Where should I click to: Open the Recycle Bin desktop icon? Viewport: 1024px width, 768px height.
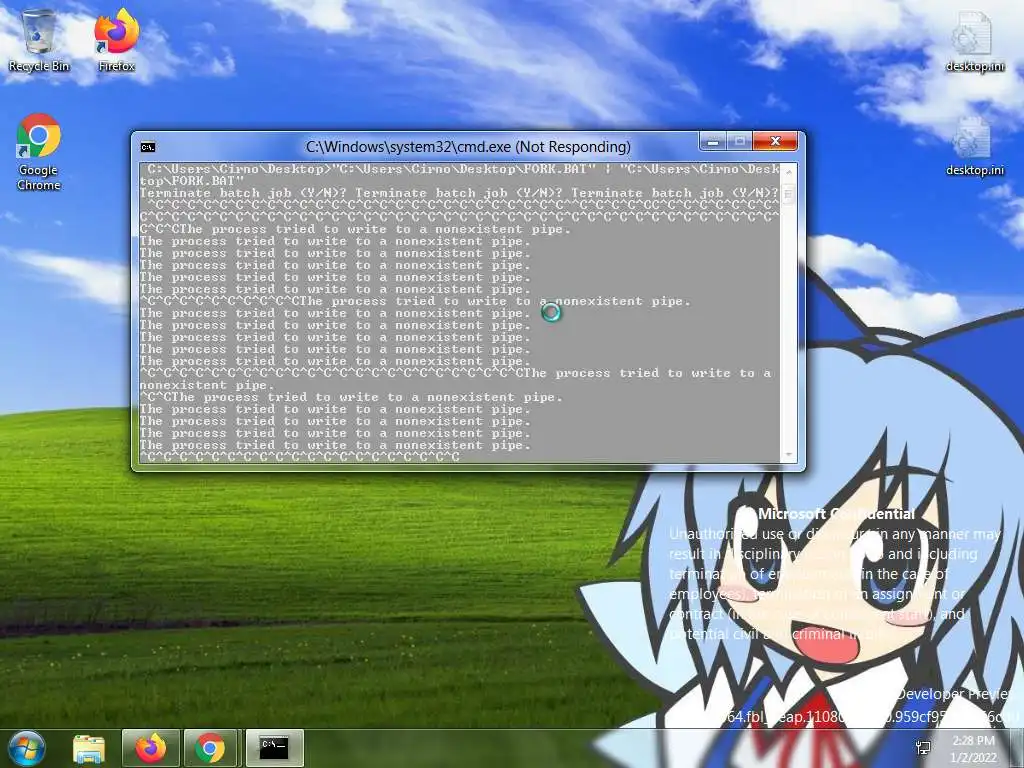pos(39,40)
